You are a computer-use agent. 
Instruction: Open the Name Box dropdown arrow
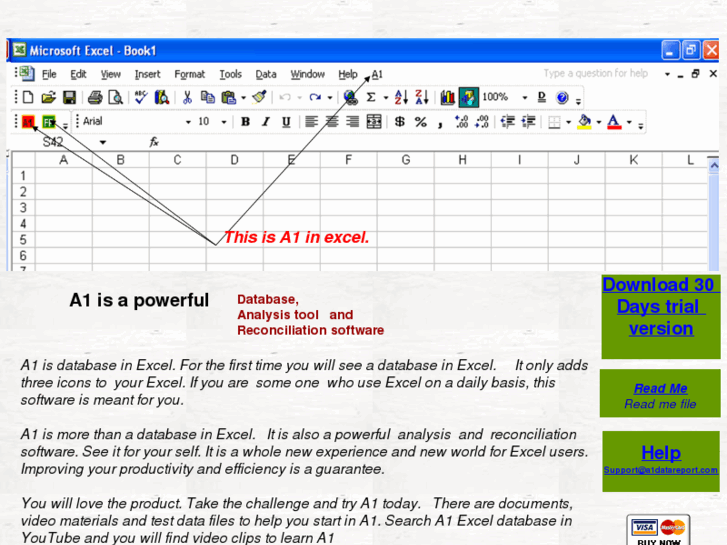point(103,142)
